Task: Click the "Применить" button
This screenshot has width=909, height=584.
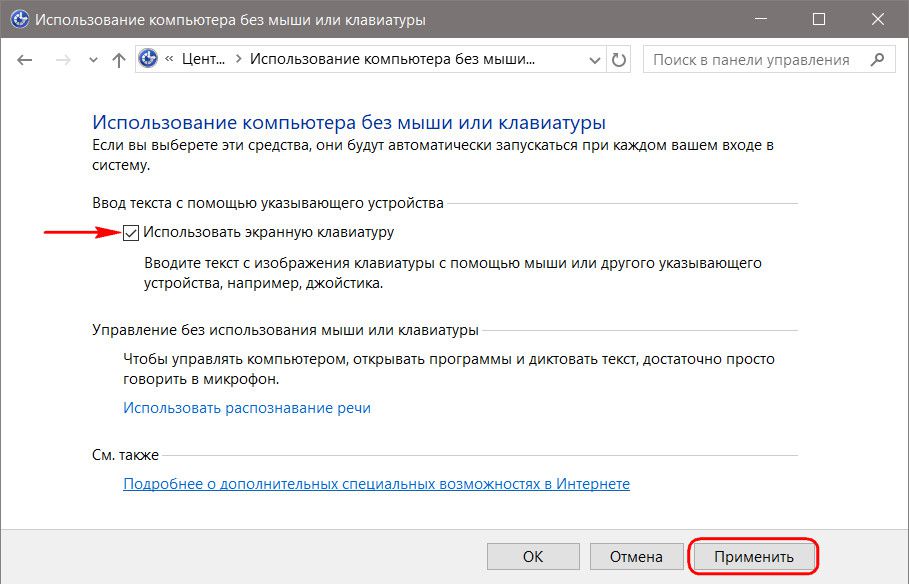Action: (x=753, y=557)
